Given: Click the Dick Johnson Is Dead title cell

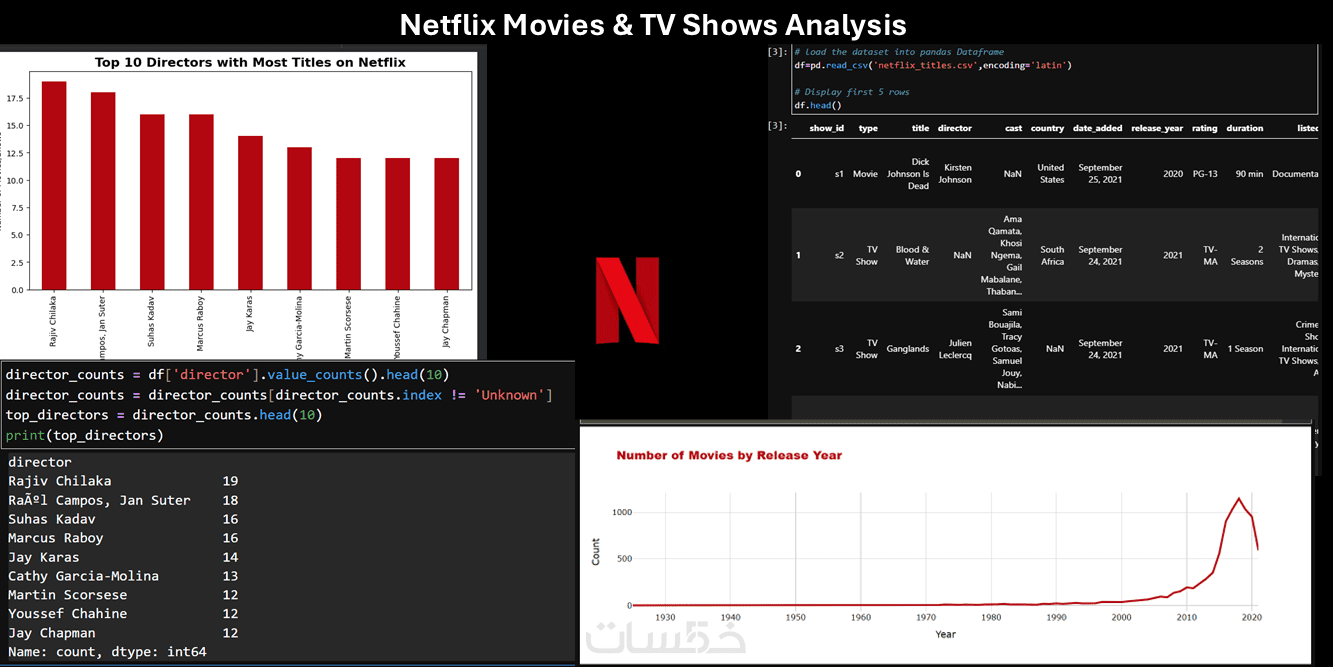Looking at the screenshot, I should [907, 173].
